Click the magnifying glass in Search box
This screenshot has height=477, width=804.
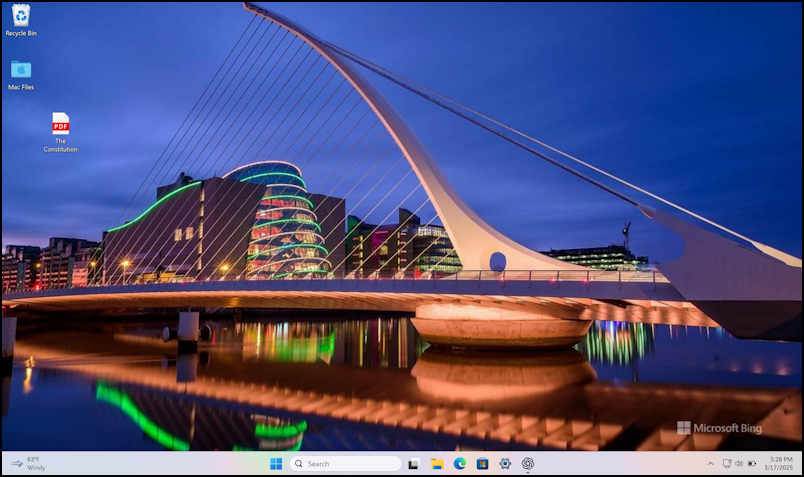299,464
